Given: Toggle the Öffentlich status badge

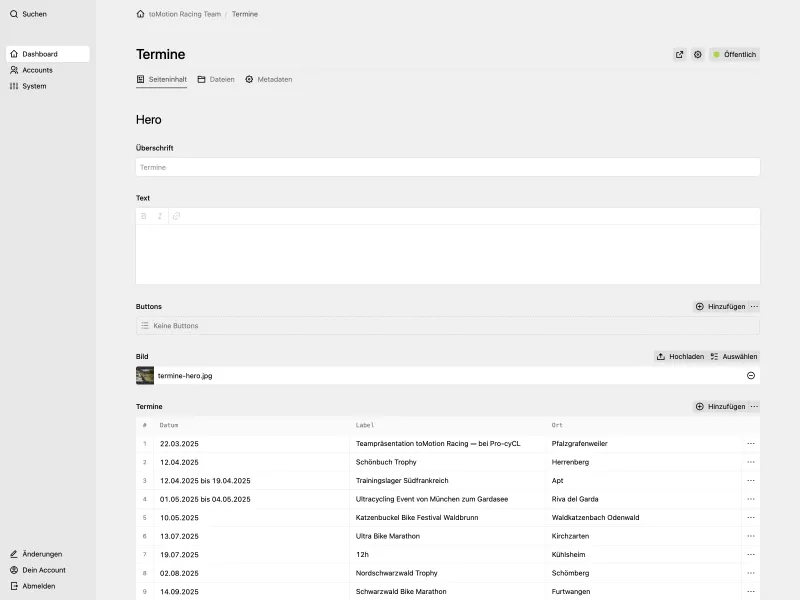Looking at the screenshot, I should [x=736, y=54].
